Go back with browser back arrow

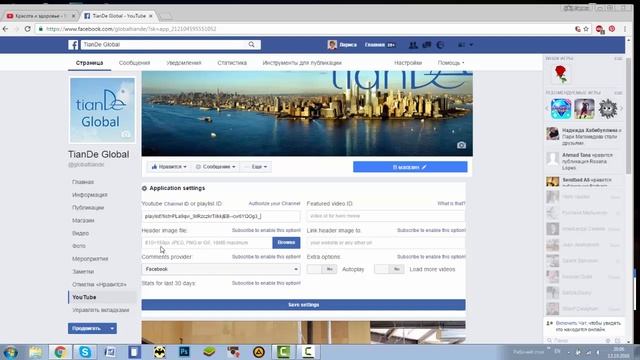[5, 29]
